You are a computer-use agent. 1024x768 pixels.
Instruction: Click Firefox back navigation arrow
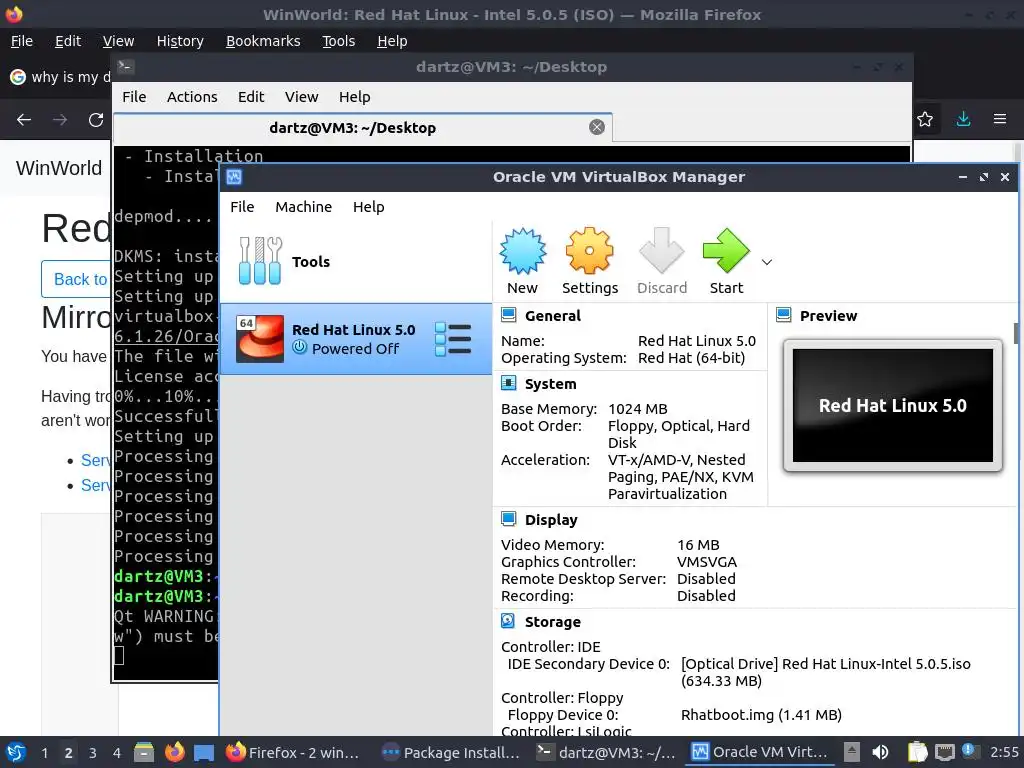coord(24,120)
